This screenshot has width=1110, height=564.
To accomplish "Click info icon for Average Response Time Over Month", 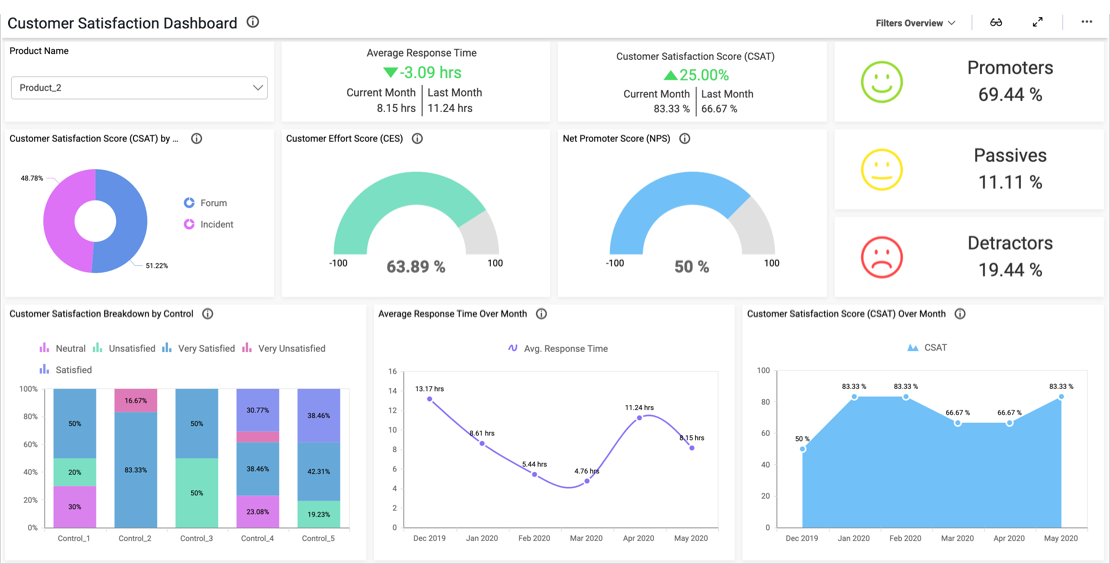I will point(542,314).
